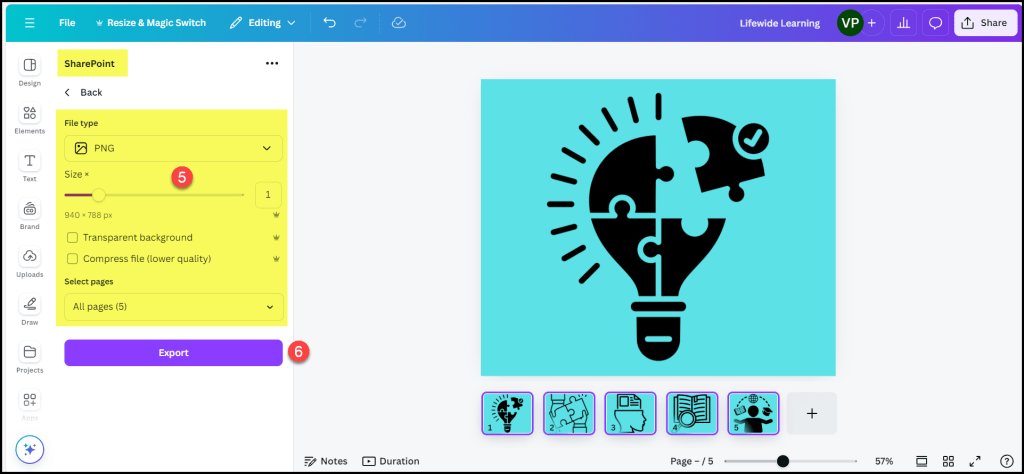The height and width of the screenshot is (474, 1024).
Task: Click the purple Export button
Action: point(173,353)
